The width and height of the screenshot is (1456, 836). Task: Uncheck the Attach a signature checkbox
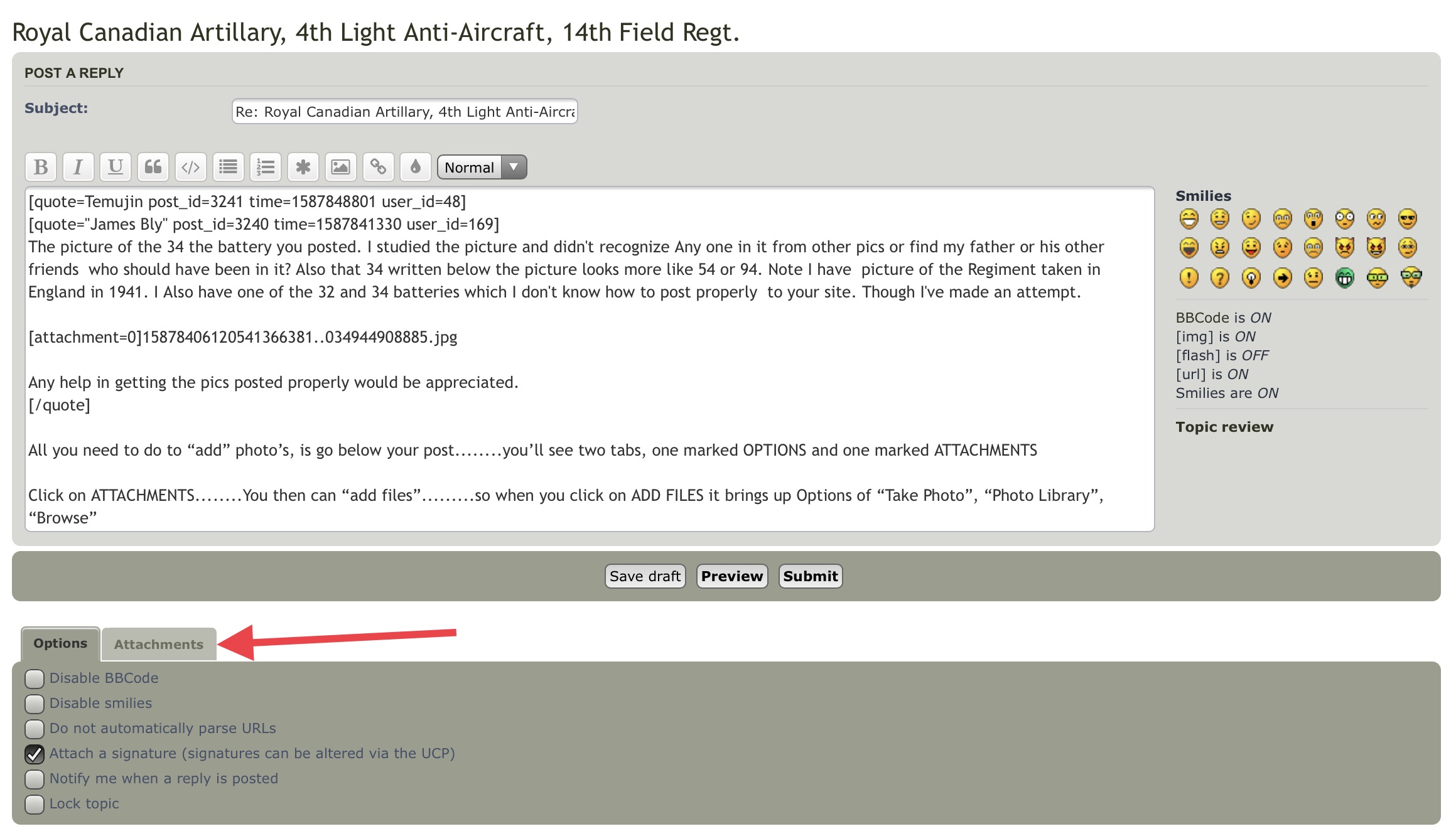click(35, 754)
